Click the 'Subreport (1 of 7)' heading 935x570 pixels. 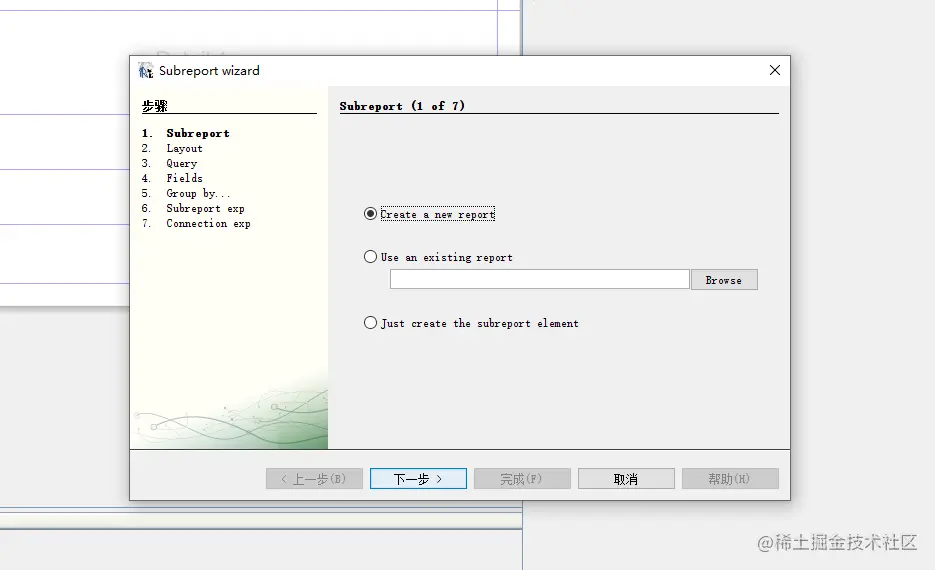click(x=402, y=106)
